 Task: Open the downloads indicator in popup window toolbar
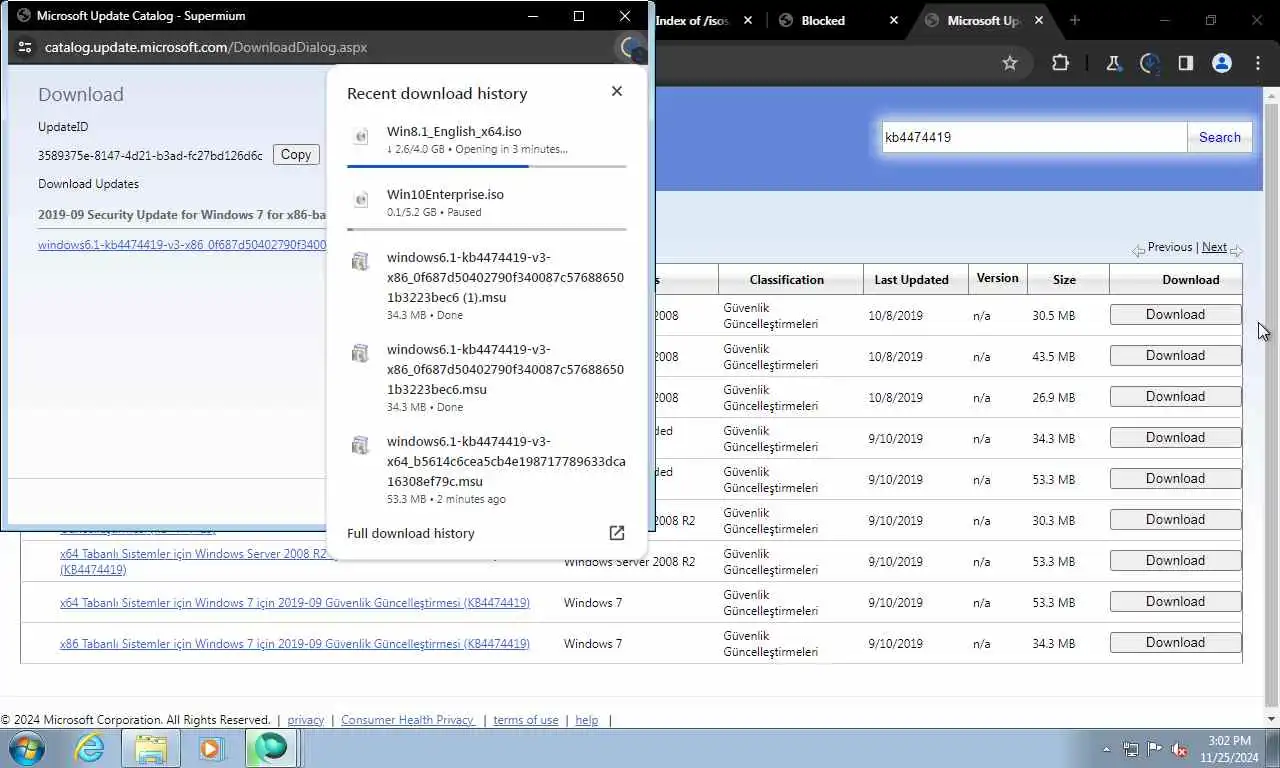click(x=631, y=47)
